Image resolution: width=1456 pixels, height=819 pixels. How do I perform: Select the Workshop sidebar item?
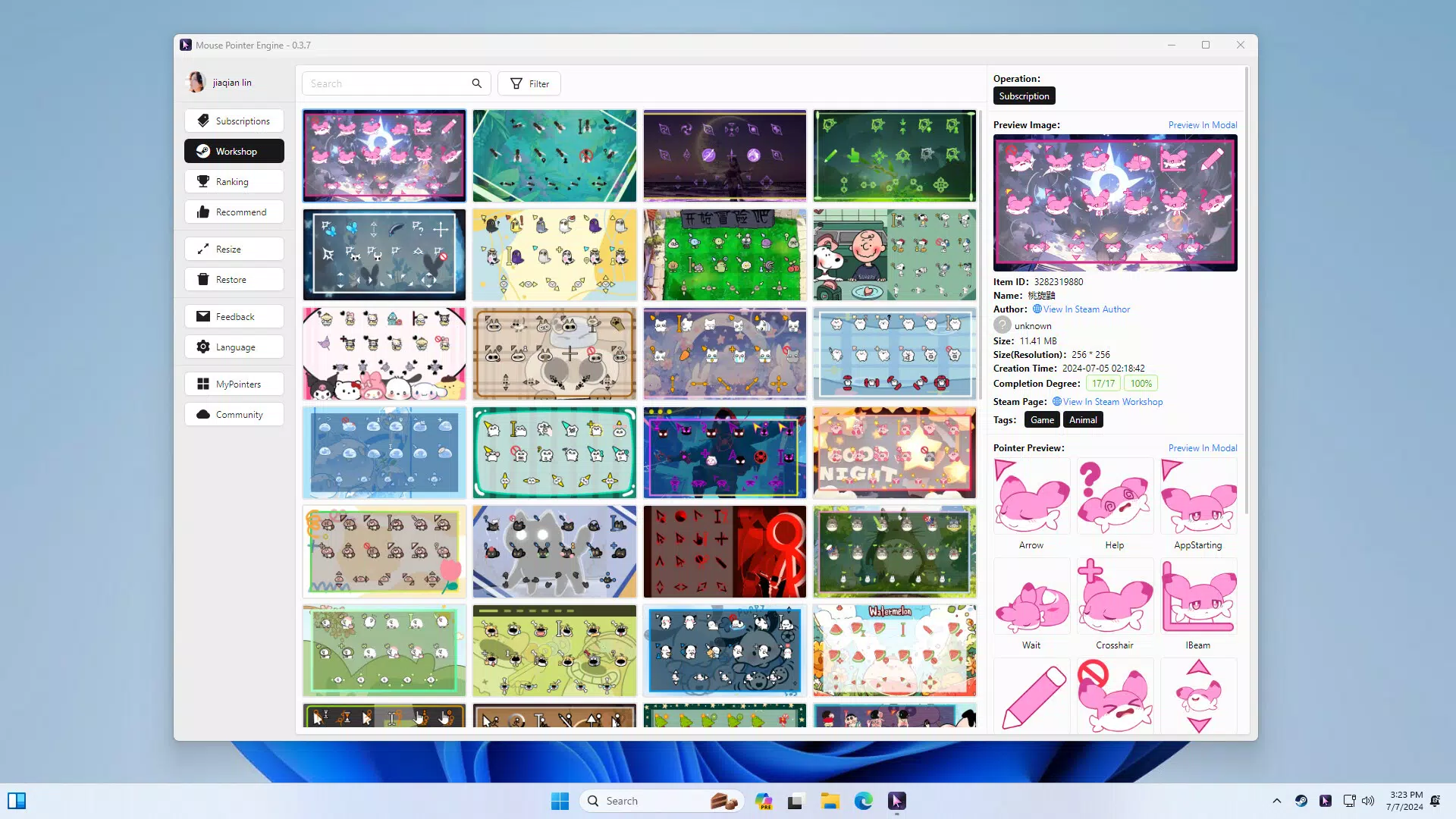pyautogui.click(x=234, y=151)
